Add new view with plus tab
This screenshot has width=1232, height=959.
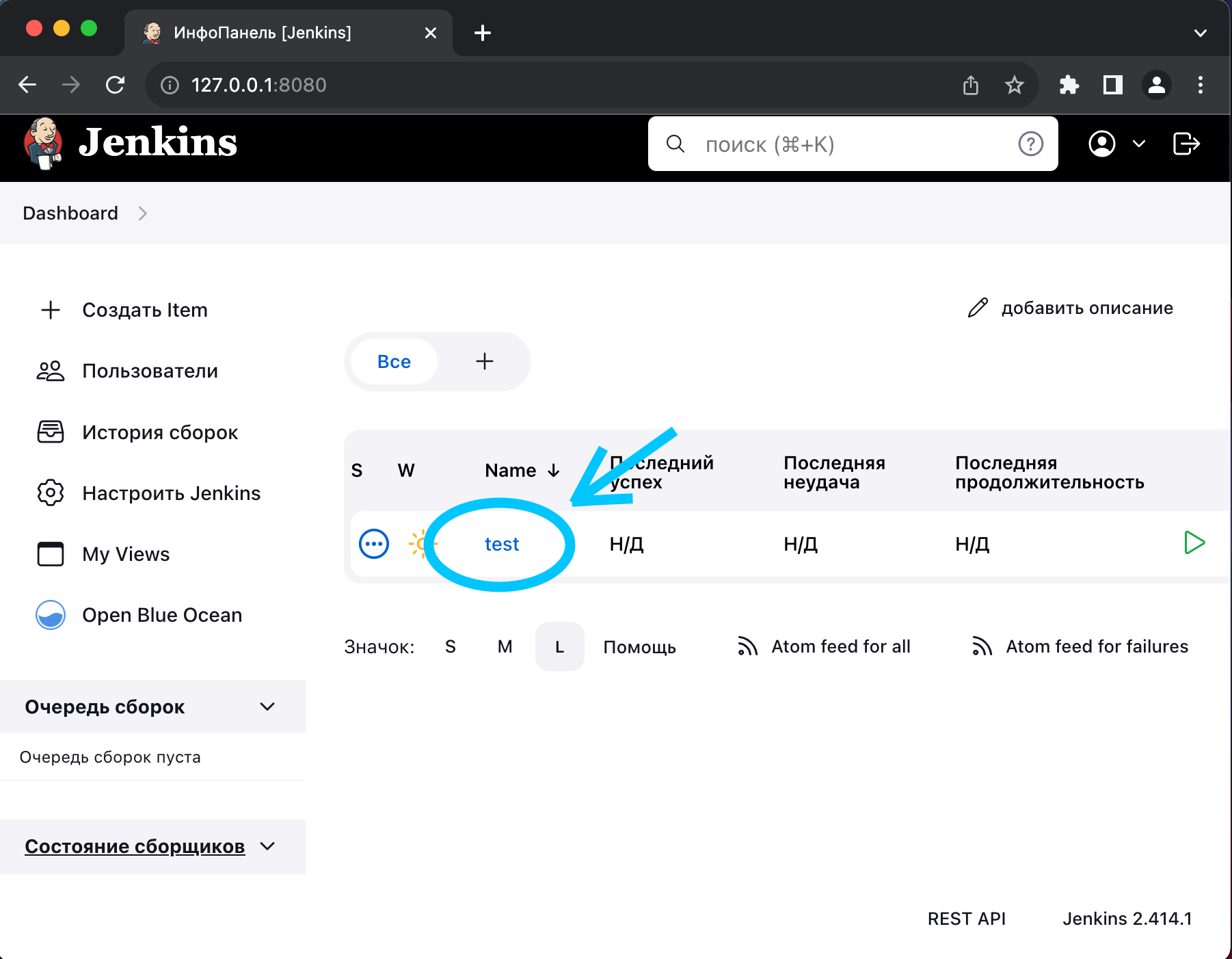(x=484, y=362)
